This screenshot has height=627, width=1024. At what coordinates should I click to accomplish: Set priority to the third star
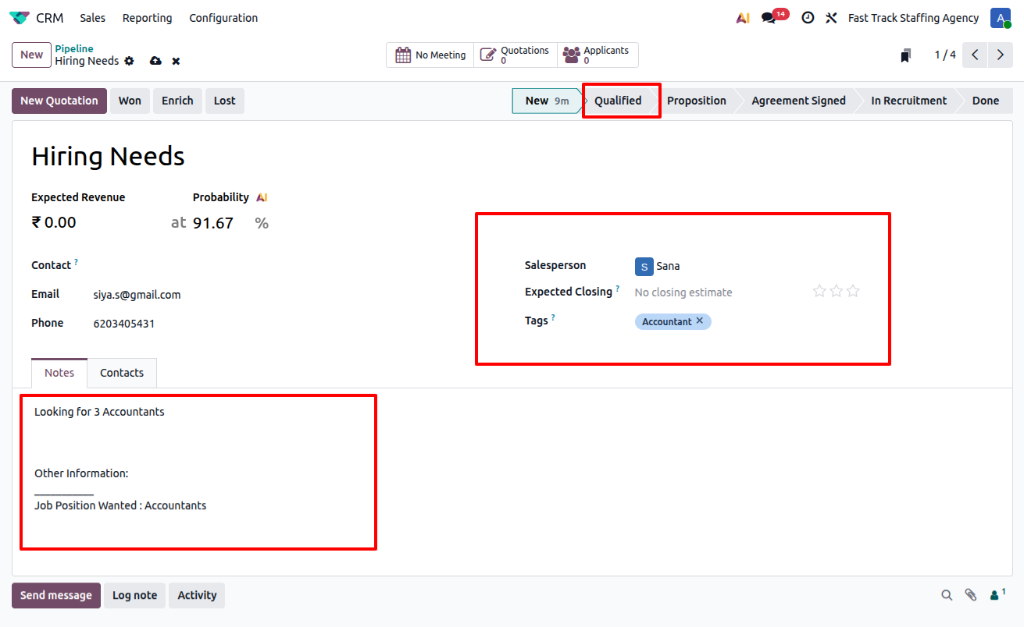pos(853,291)
